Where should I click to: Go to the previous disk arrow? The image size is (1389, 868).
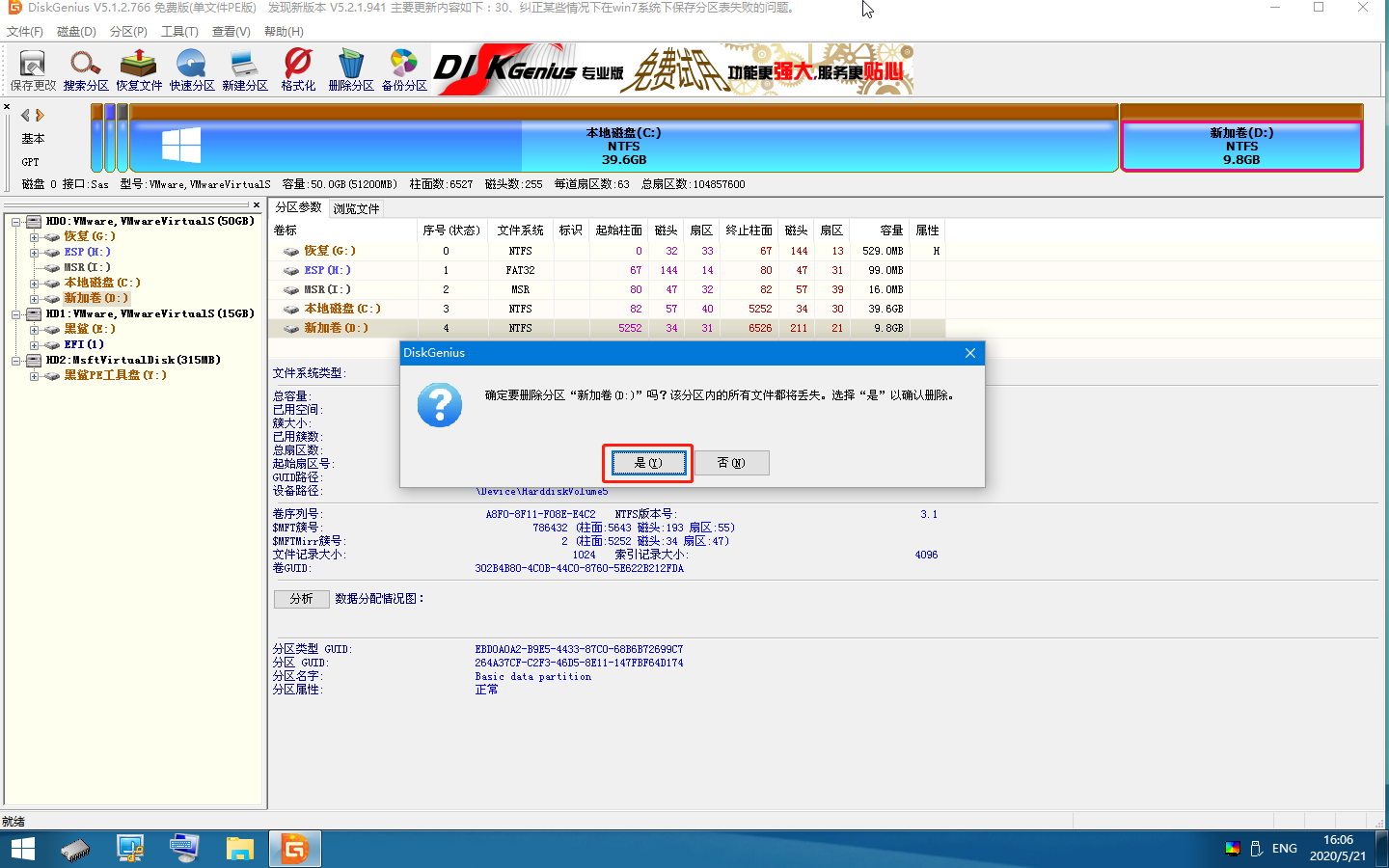pyautogui.click(x=25, y=115)
